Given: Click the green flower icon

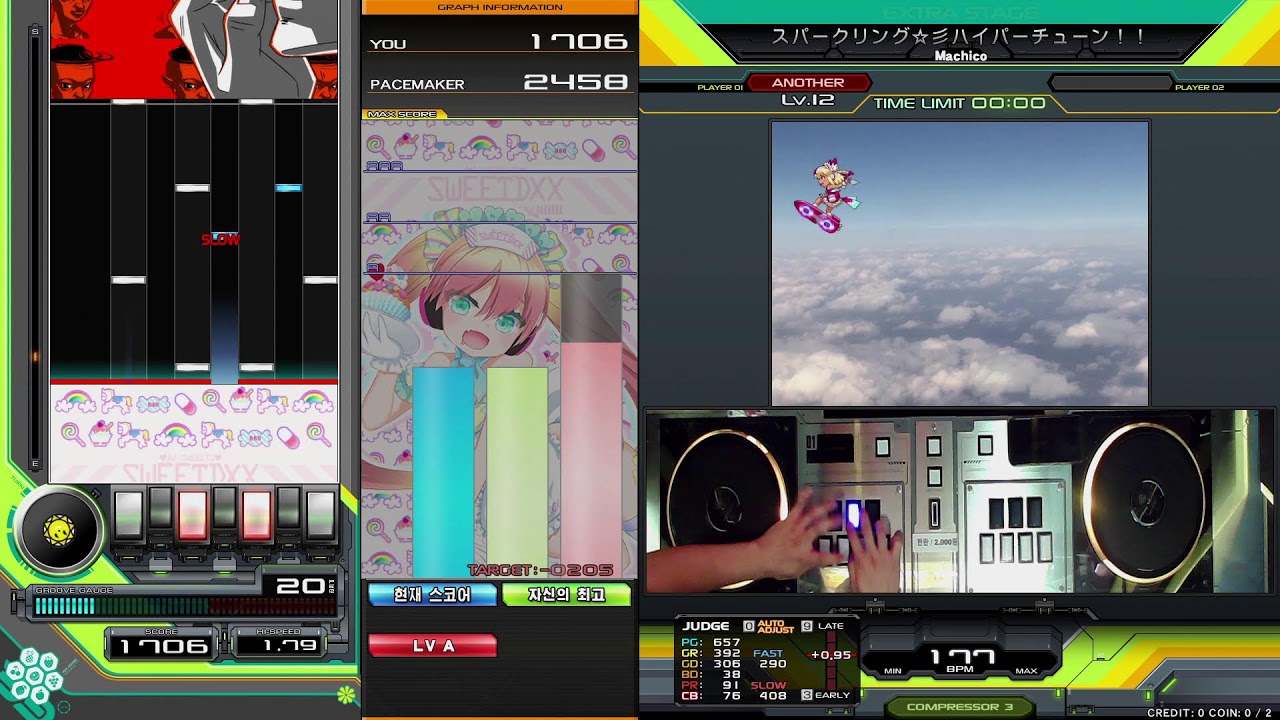Looking at the screenshot, I should (346, 693).
